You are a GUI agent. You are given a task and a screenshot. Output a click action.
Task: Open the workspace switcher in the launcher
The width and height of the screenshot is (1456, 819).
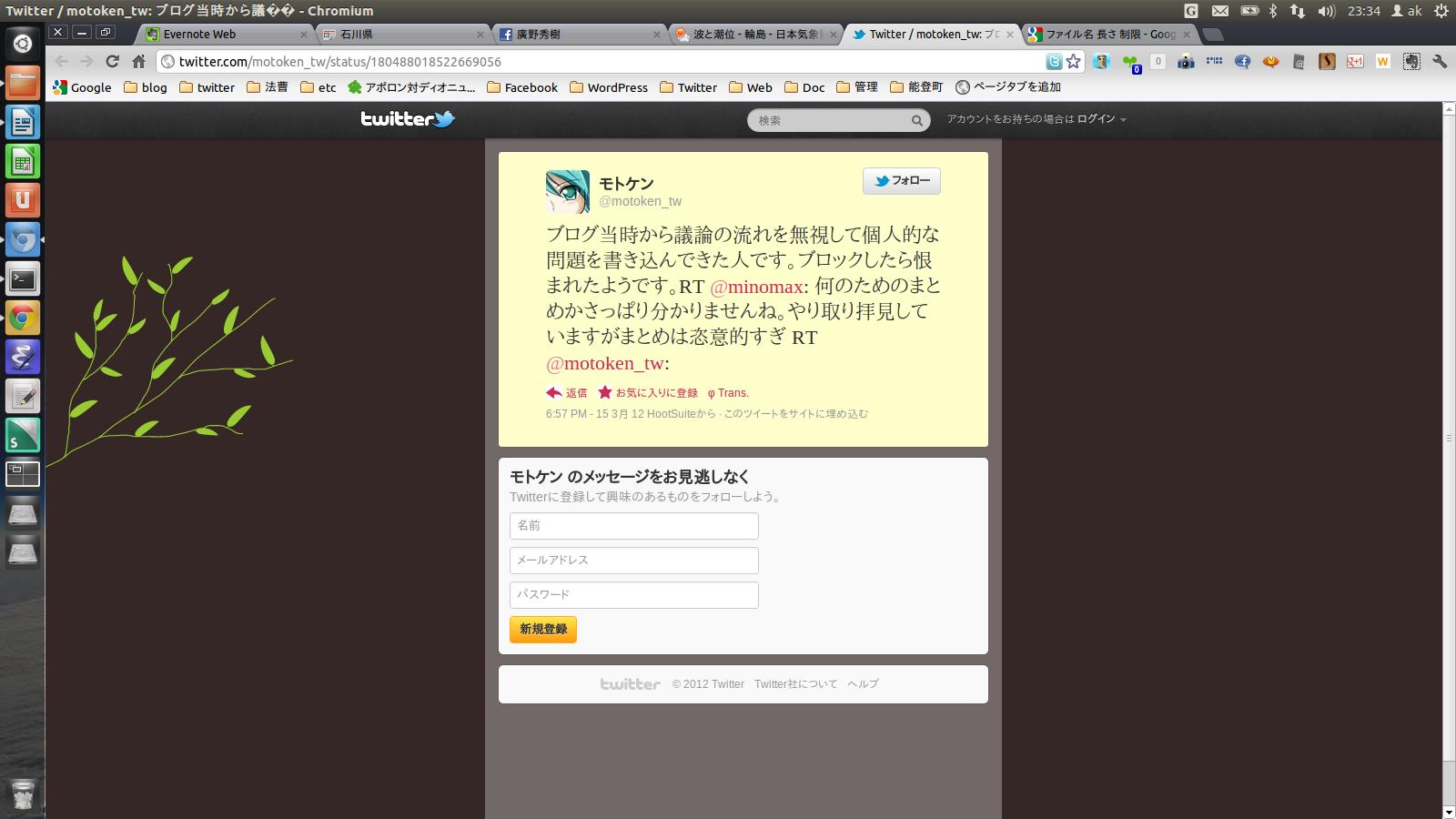tap(23, 474)
